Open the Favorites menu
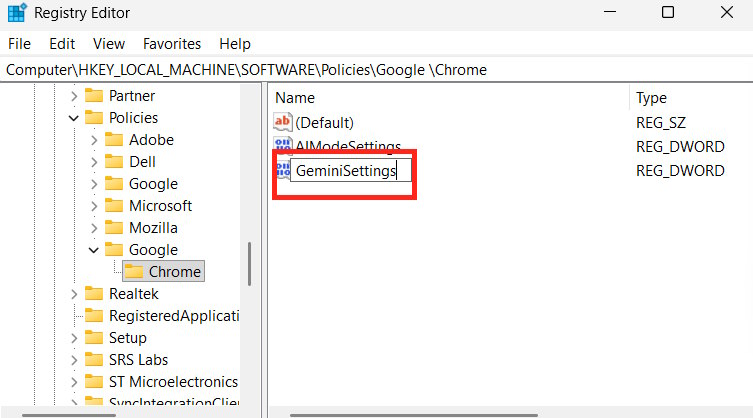753x418 pixels. point(172,44)
